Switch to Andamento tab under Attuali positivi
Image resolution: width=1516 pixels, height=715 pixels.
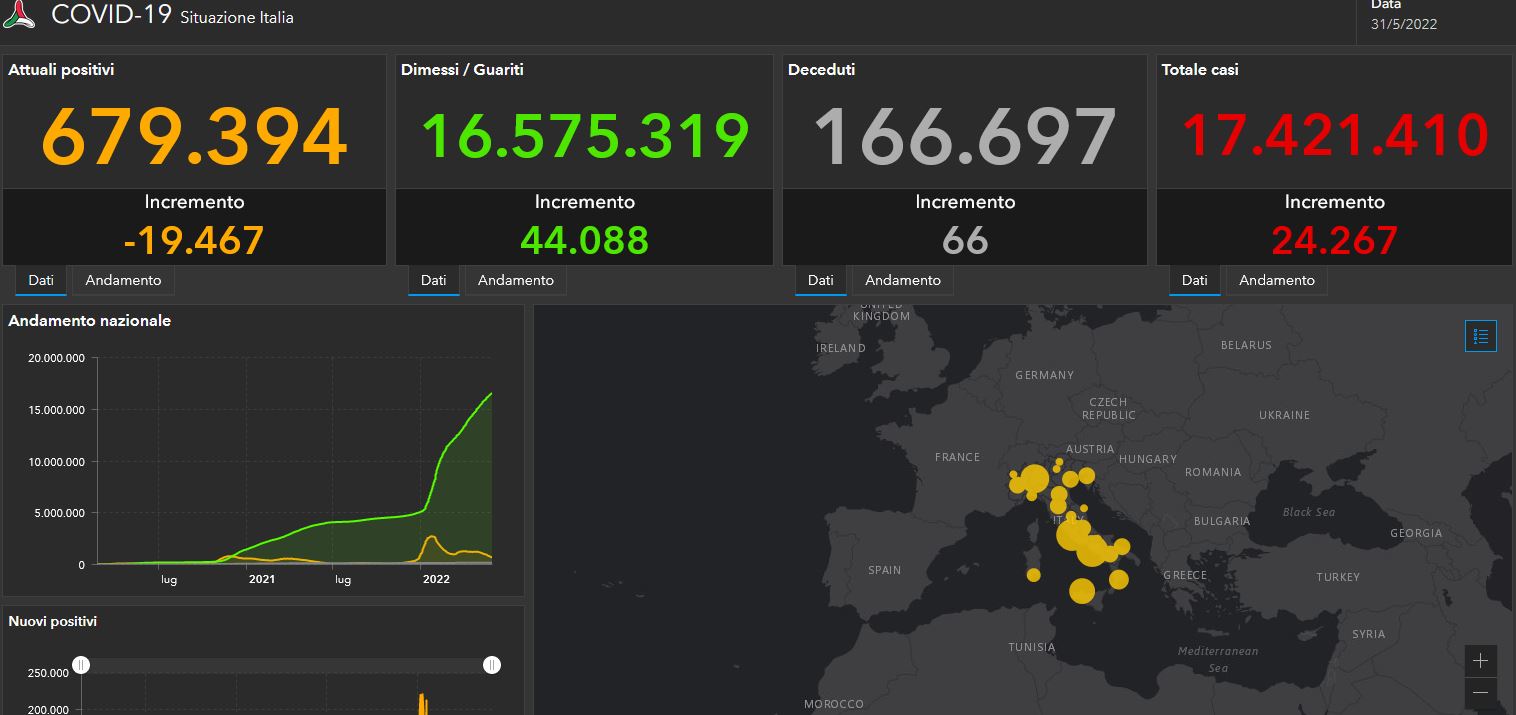click(x=123, y=280)
